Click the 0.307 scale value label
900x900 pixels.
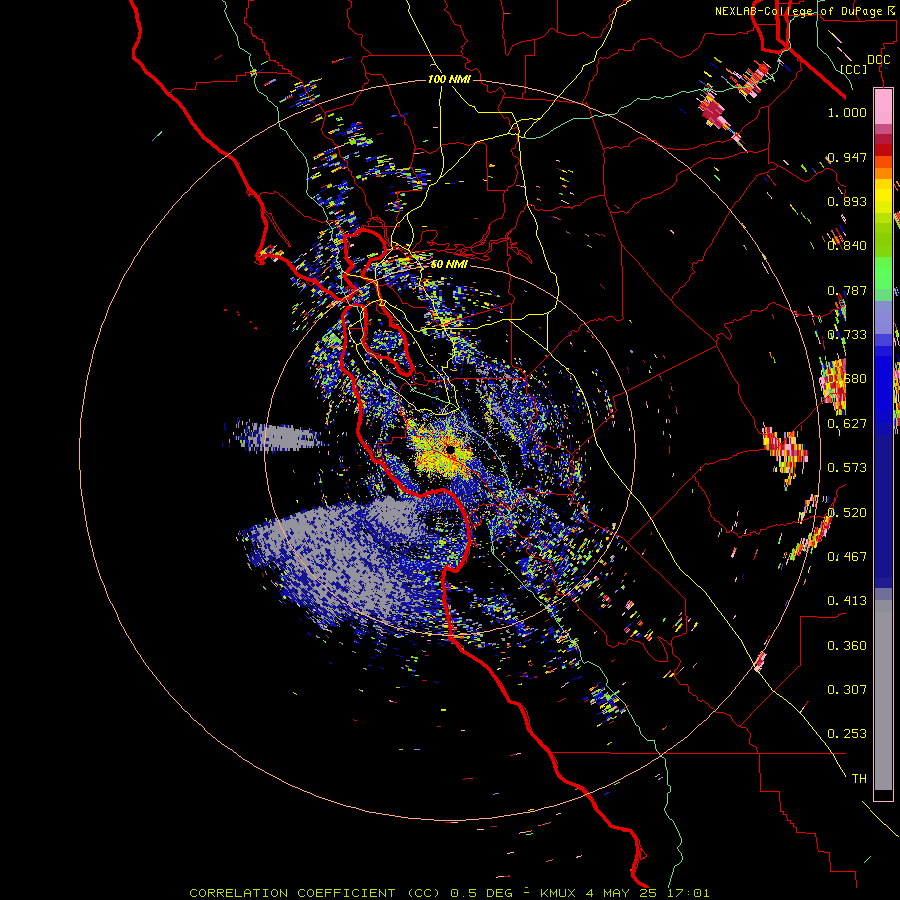[847, 689]
